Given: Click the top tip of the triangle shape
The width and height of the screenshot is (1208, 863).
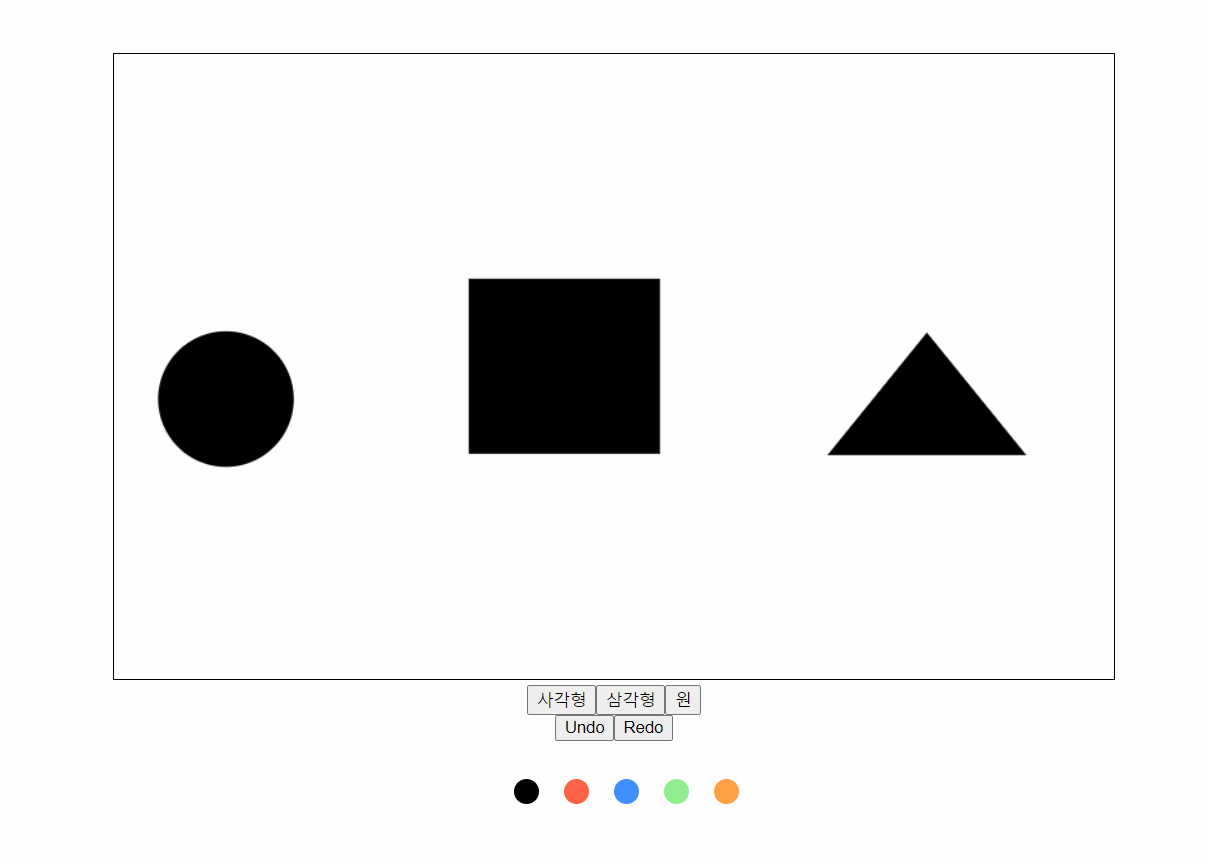Looking at the screenshot, I should [x=927, y=337].
